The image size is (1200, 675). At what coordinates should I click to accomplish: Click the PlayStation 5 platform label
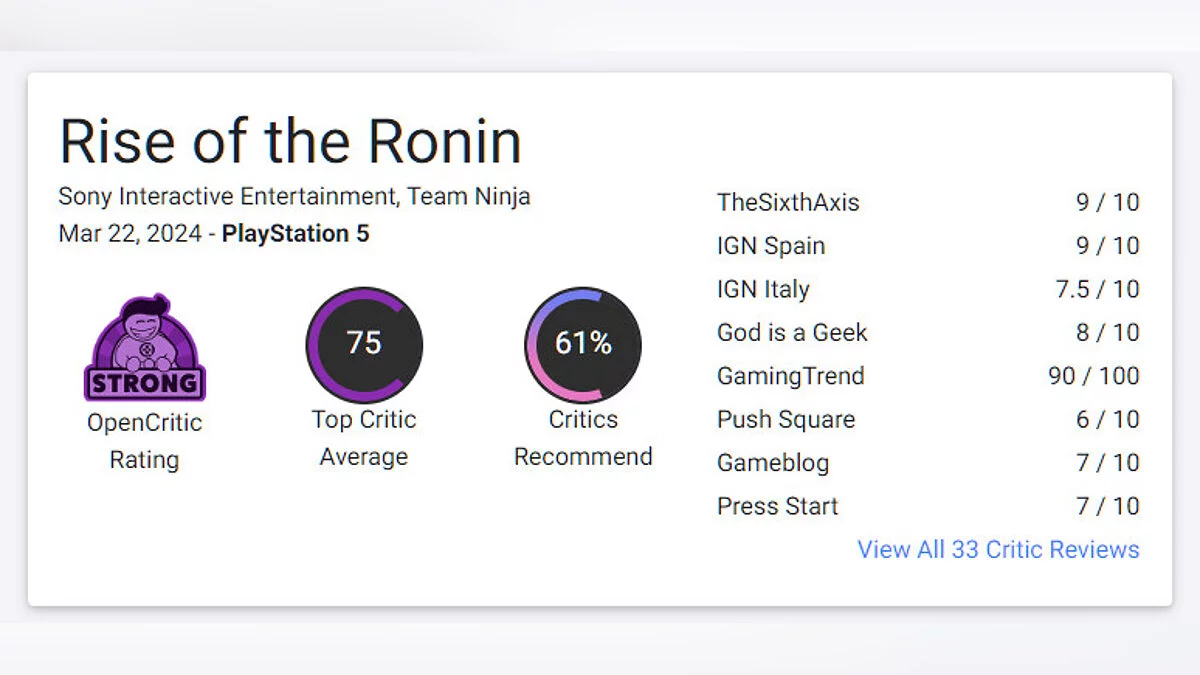coord(295,234)
